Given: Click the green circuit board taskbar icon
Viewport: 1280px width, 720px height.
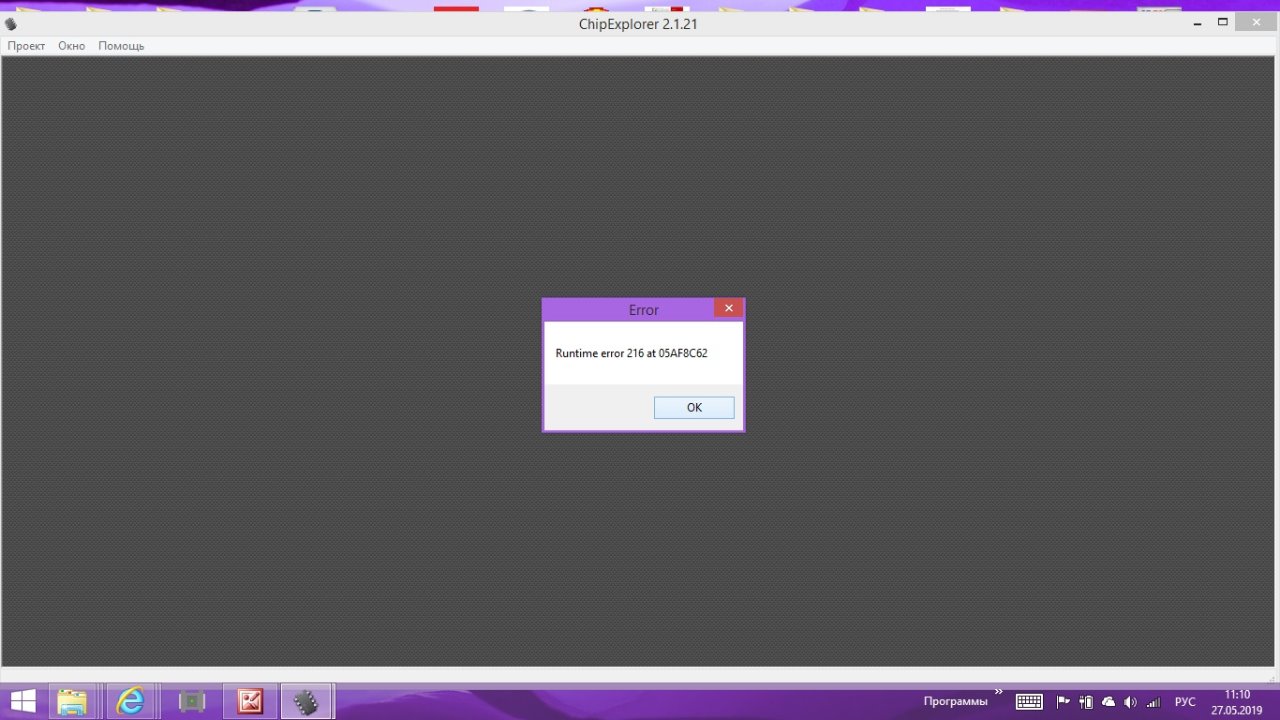Looking at the screenshot, I should pos(191,702).
